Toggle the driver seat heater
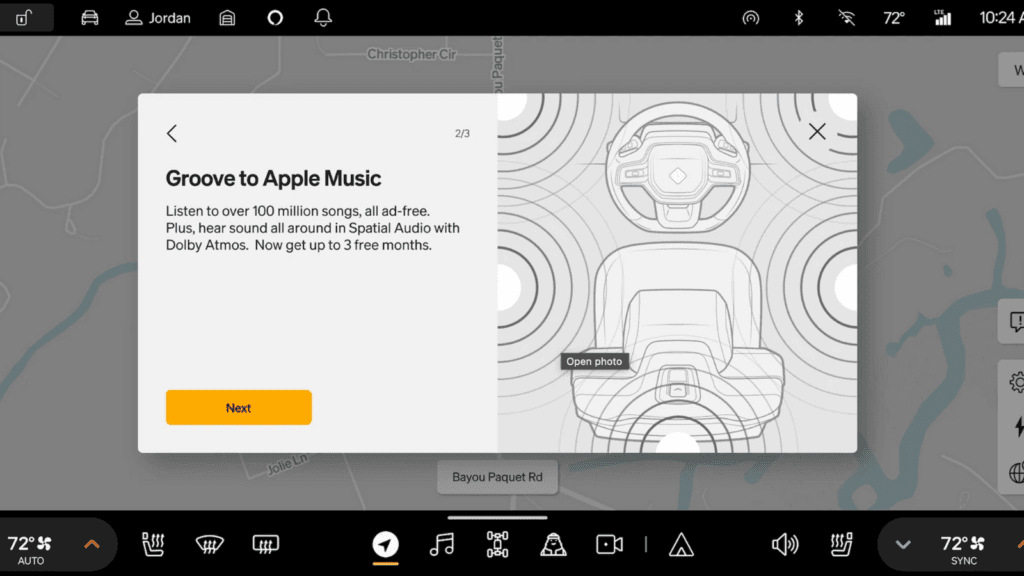The image size is (1024, 576). 154,544
